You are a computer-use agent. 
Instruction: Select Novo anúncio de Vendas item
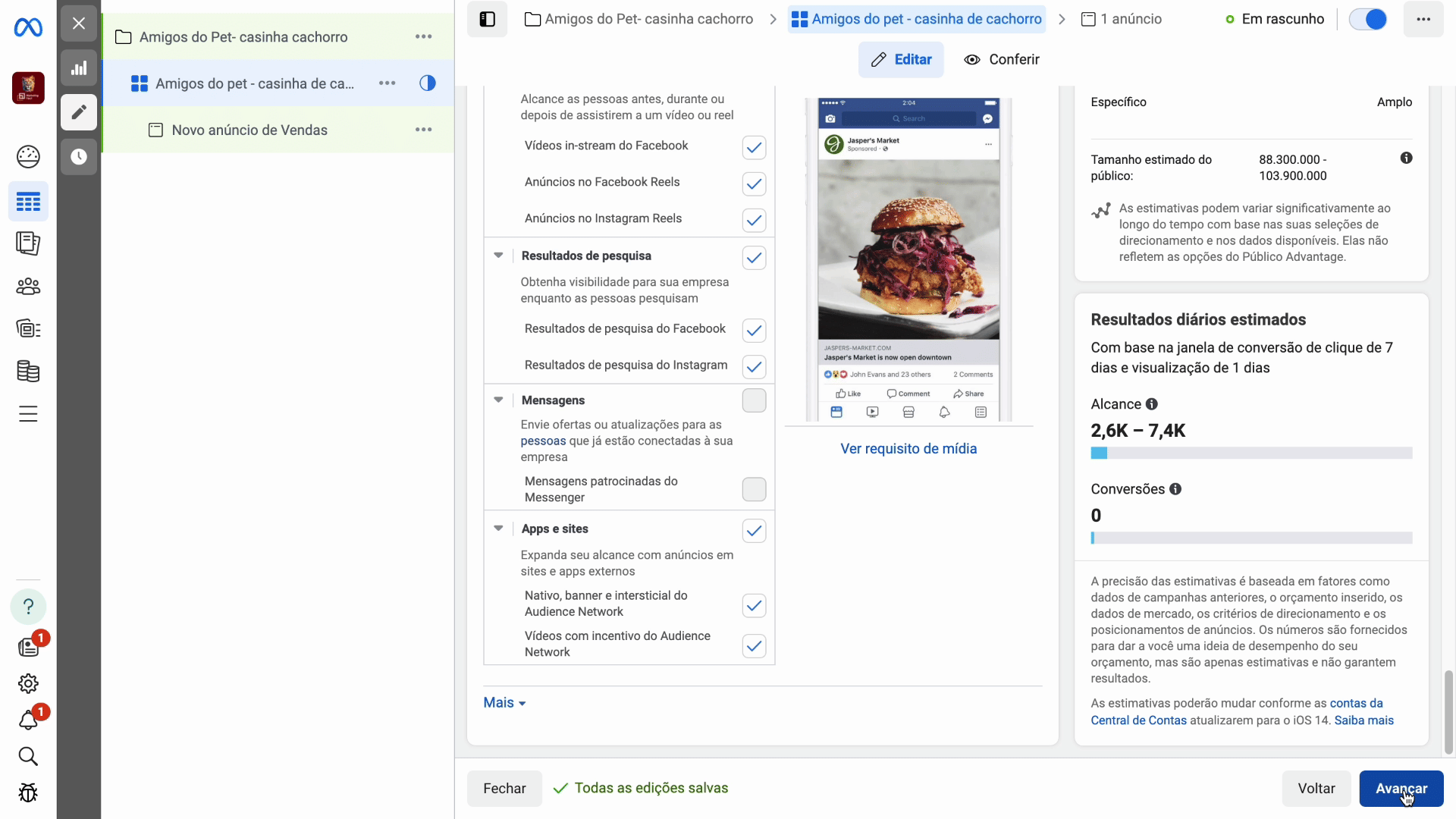tap(249, 130)
